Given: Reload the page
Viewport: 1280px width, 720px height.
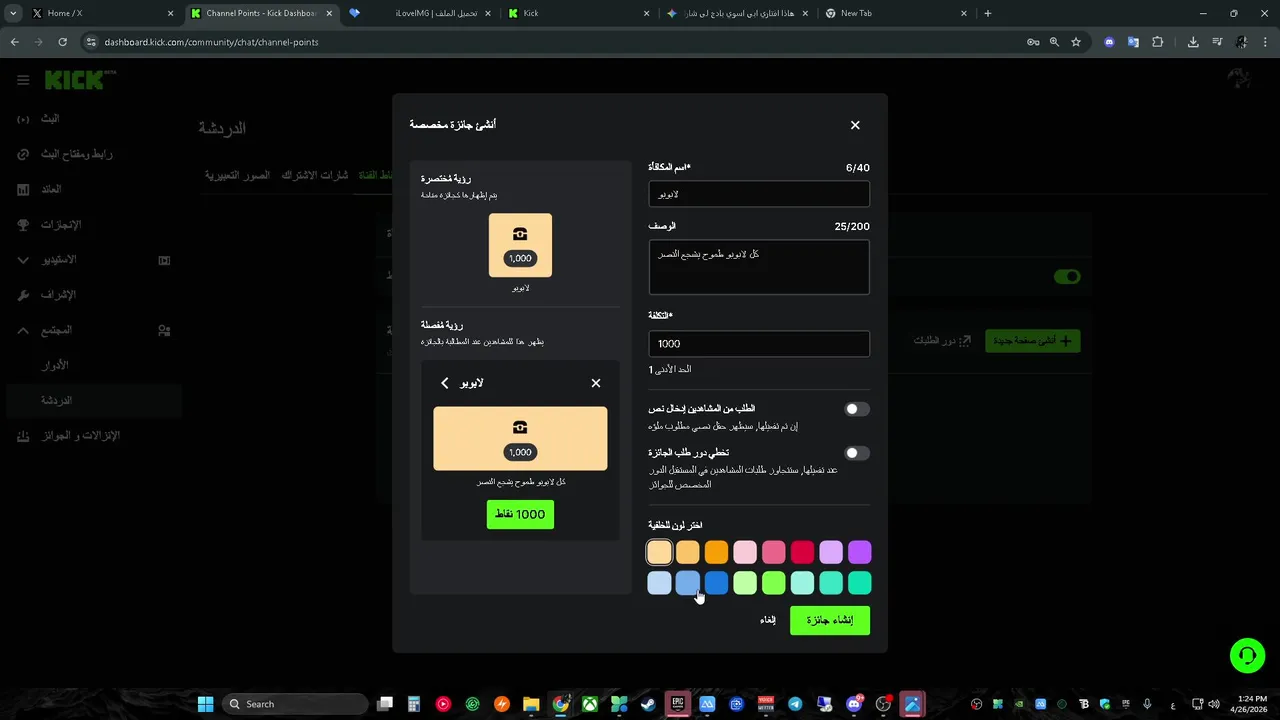Looking at the screenshot, I should click(x=62, y=42).
